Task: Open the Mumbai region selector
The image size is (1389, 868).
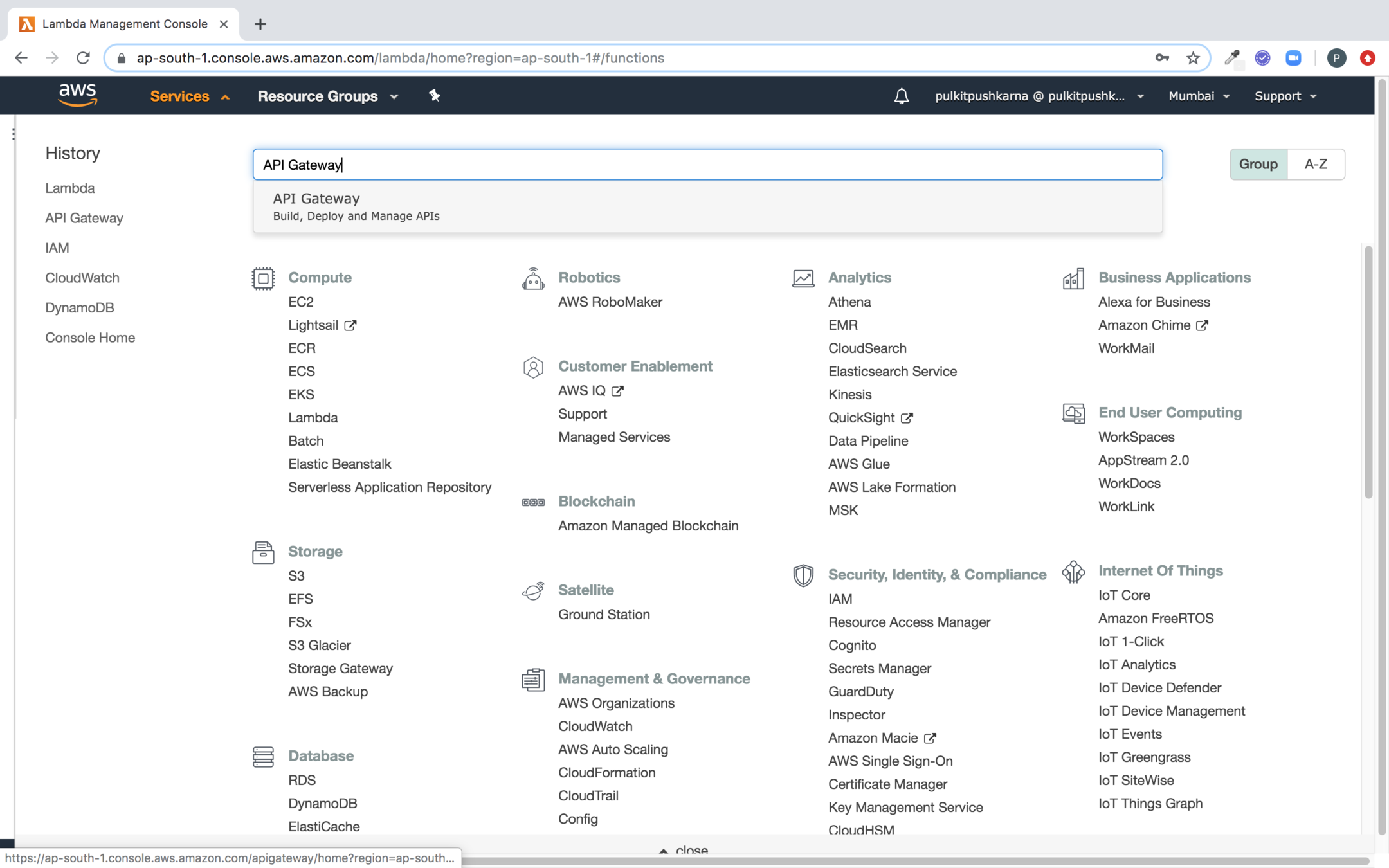Action: 1199,96
